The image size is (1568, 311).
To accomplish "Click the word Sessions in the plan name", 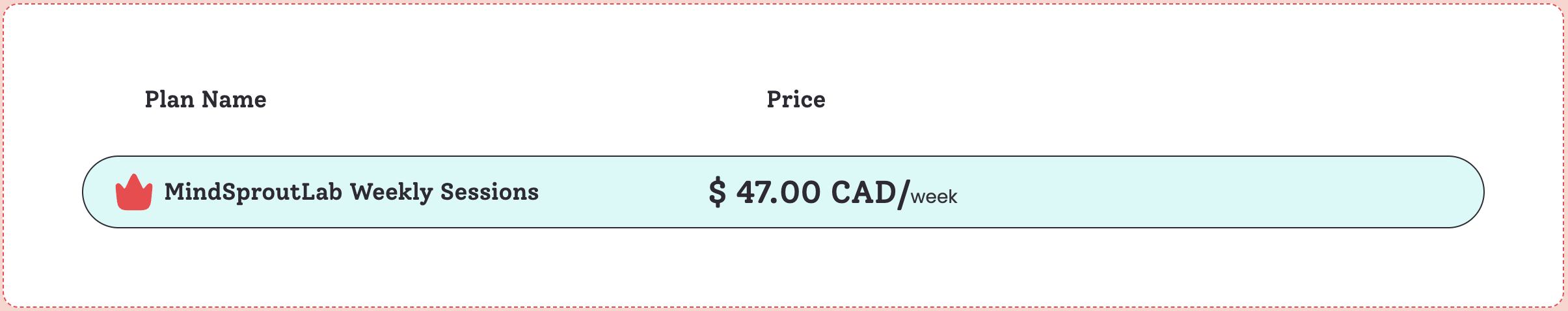I will pos(489,193).
